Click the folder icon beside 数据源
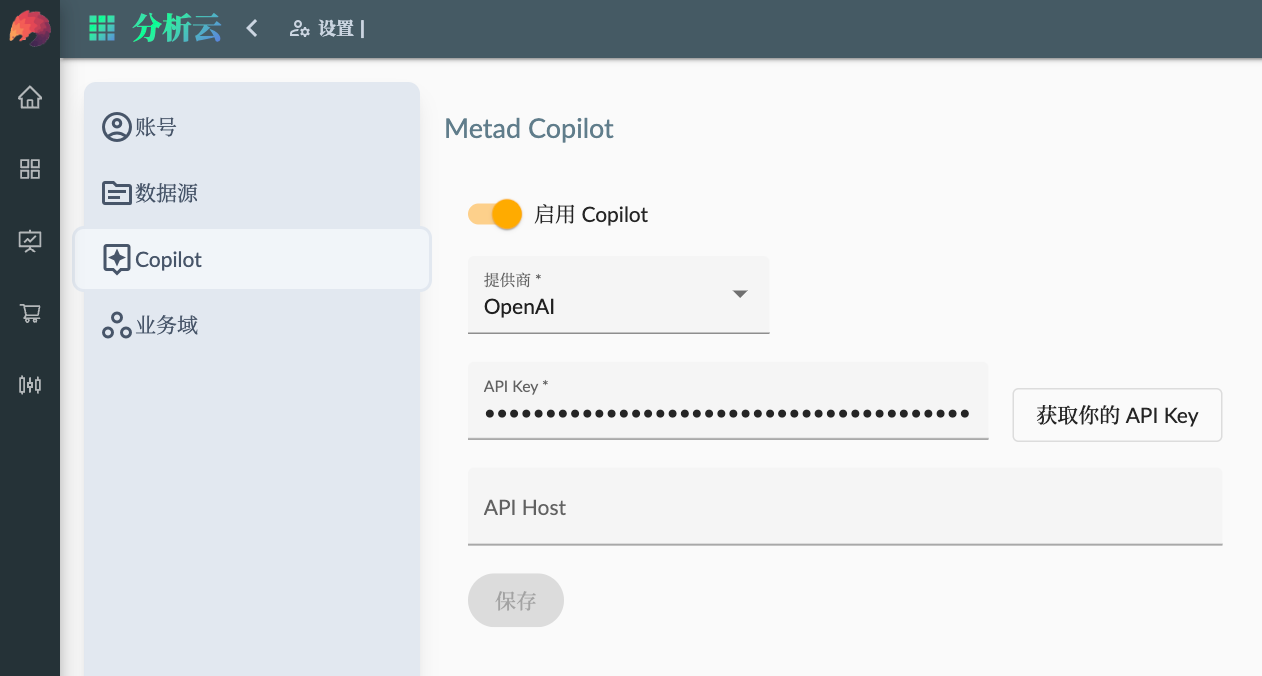This screenshot has width=1262, height=676. click(x=115, y=193)
